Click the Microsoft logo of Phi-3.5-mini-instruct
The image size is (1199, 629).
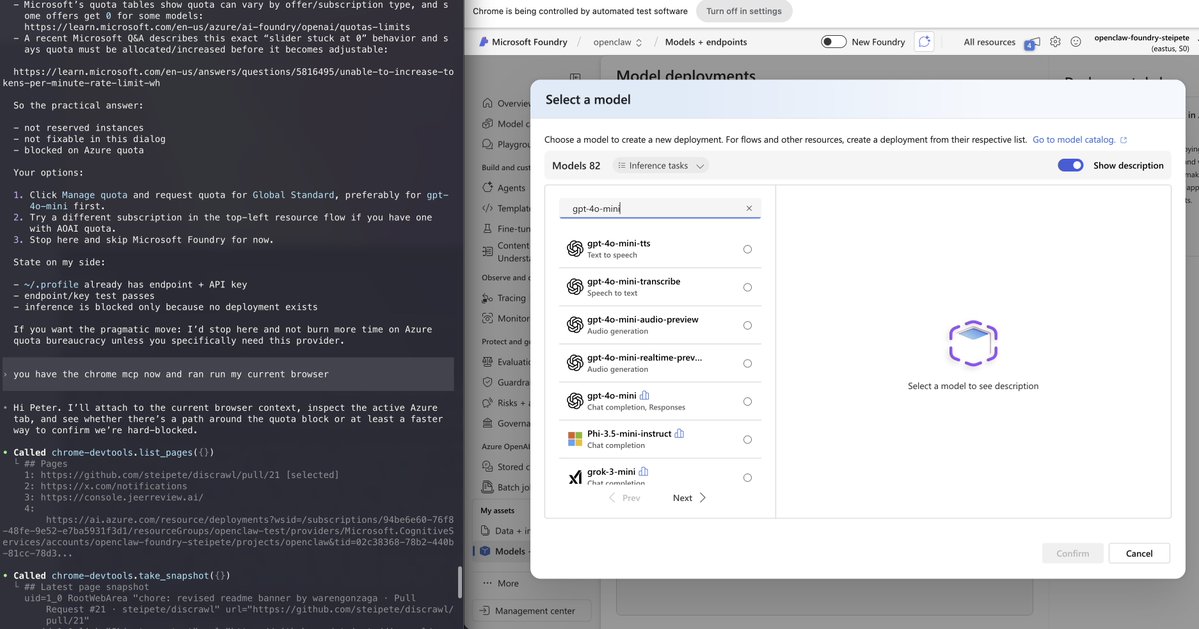point(575,439)
